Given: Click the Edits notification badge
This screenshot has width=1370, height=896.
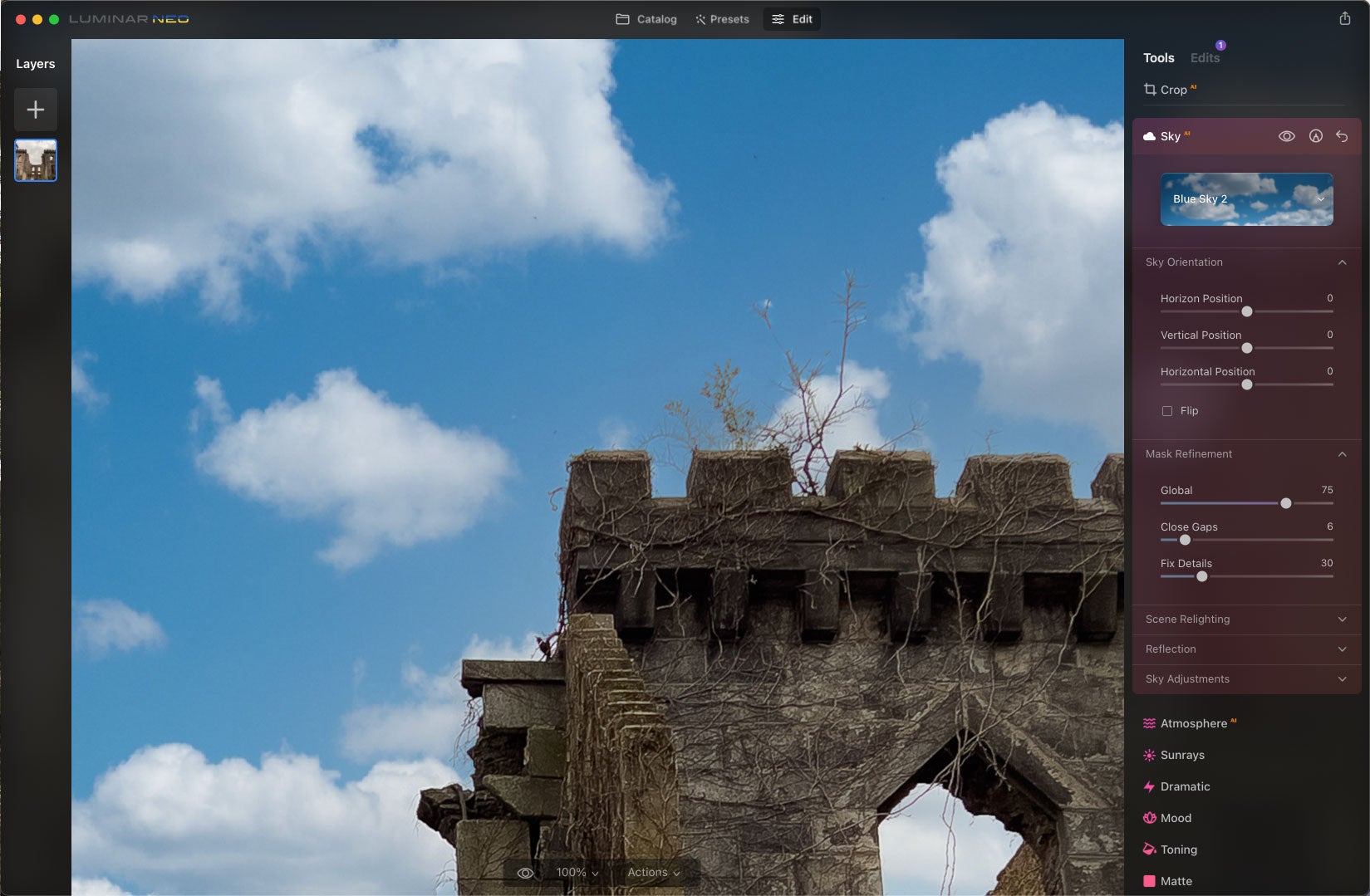Looking at the screenshot, I should [1220, 46].
